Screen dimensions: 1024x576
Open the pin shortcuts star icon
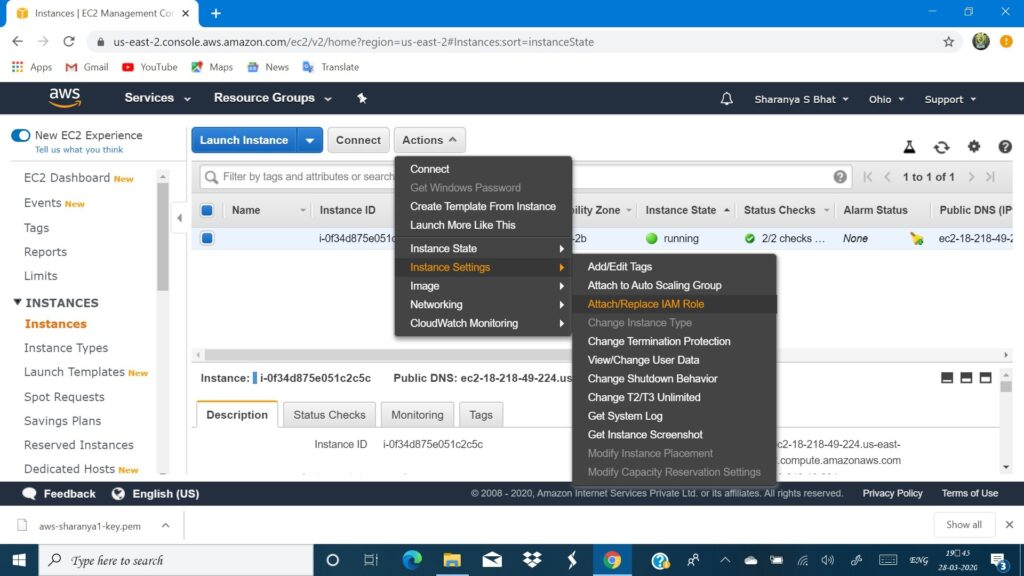pyautogui.click(x=362, y=98)
